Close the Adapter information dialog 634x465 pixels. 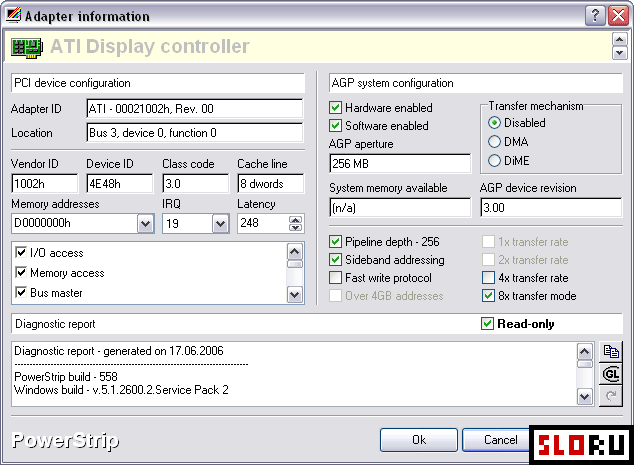pyautogui.click(x=619, y=16)
